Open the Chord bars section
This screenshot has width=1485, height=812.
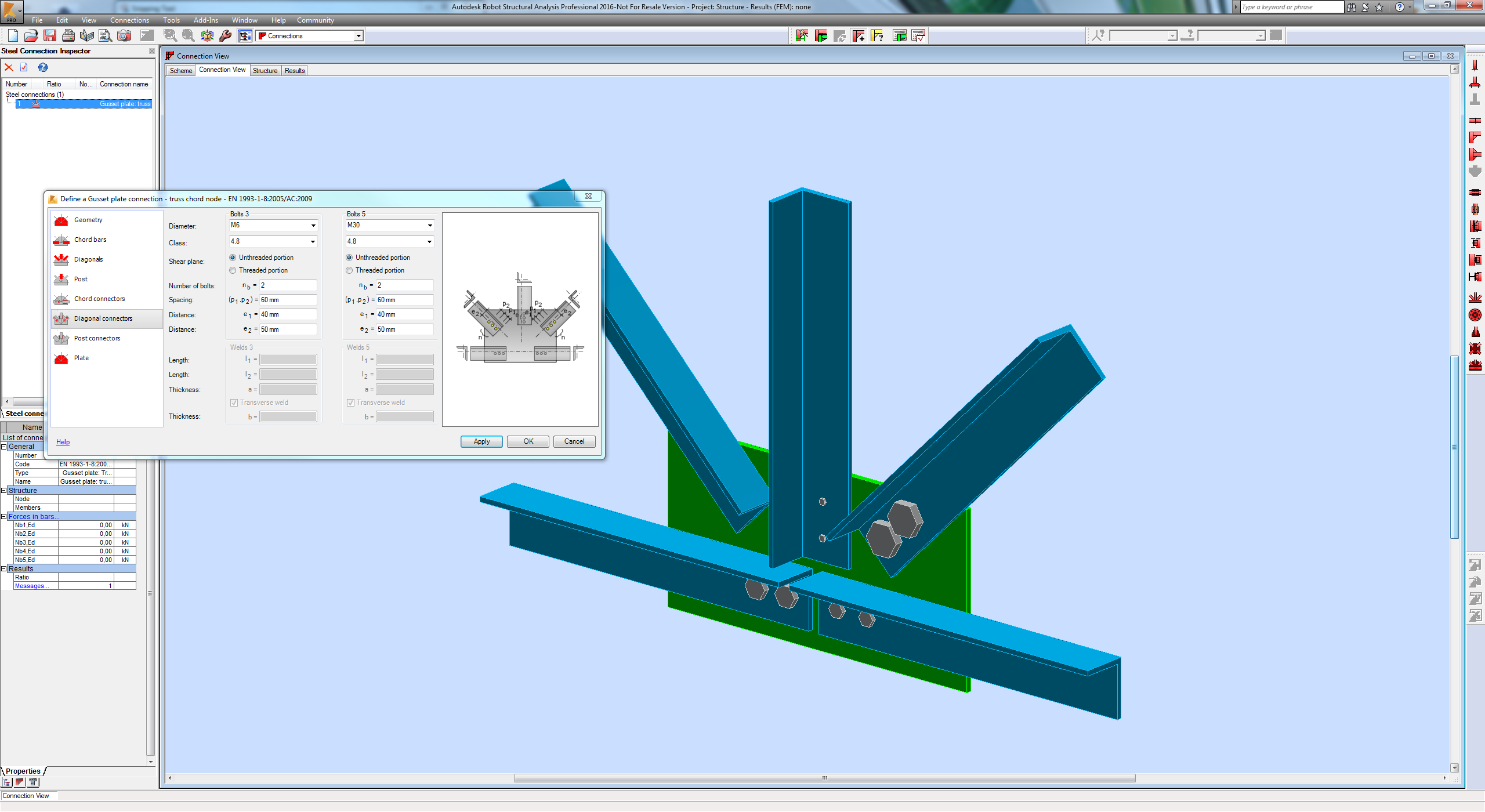point(90,240)
